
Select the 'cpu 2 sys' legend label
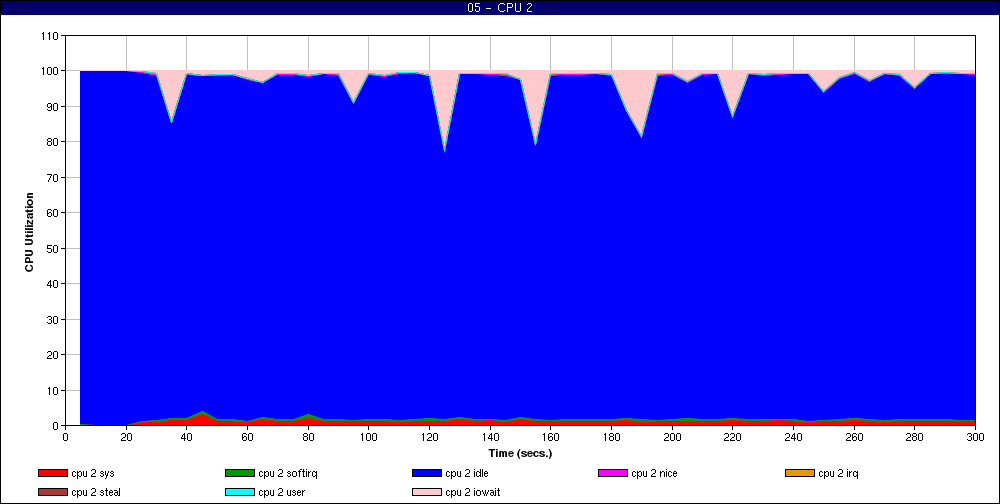click(93, 474)
